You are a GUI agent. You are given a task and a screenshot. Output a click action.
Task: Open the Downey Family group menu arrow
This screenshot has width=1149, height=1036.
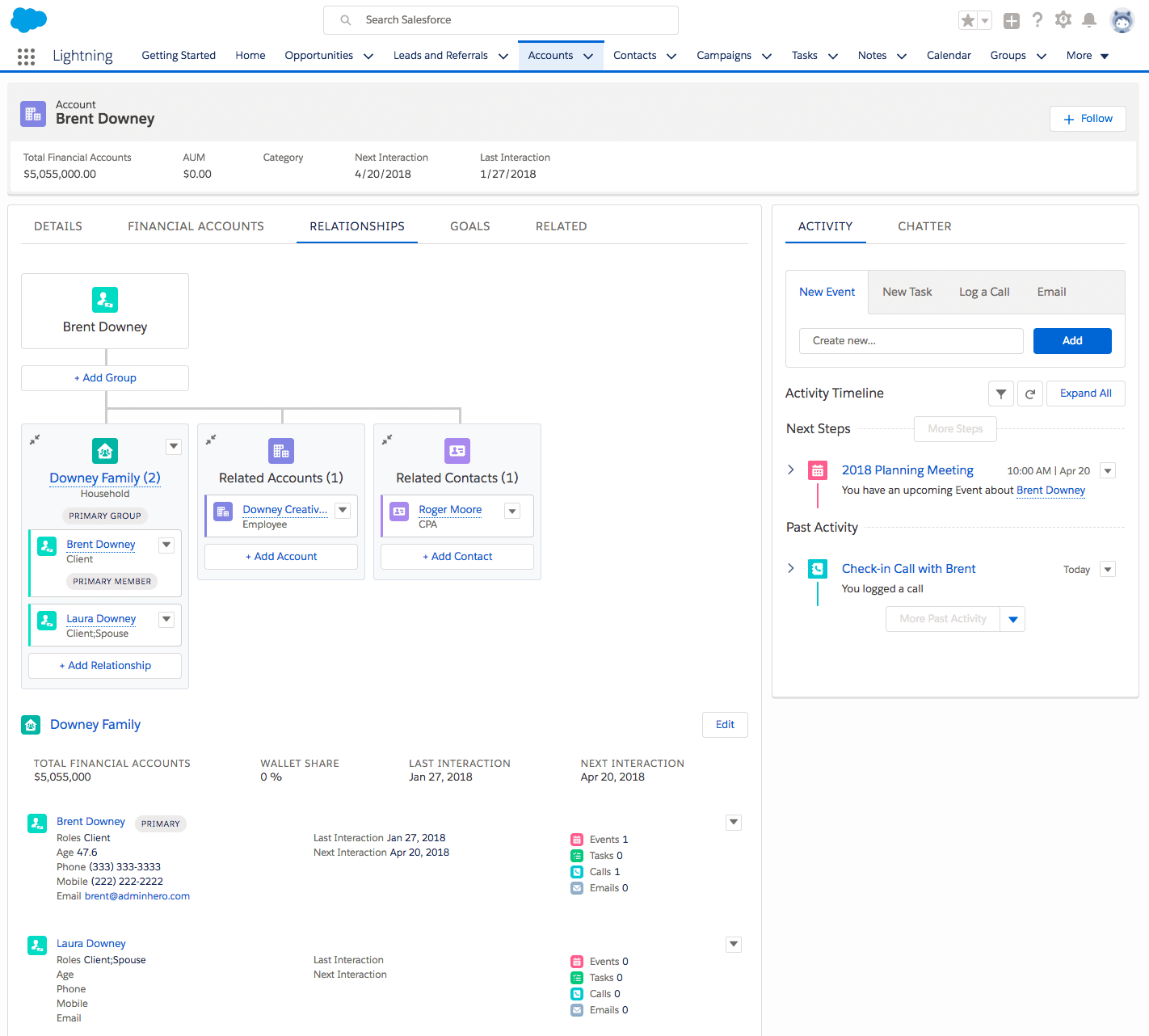(174, 446)
